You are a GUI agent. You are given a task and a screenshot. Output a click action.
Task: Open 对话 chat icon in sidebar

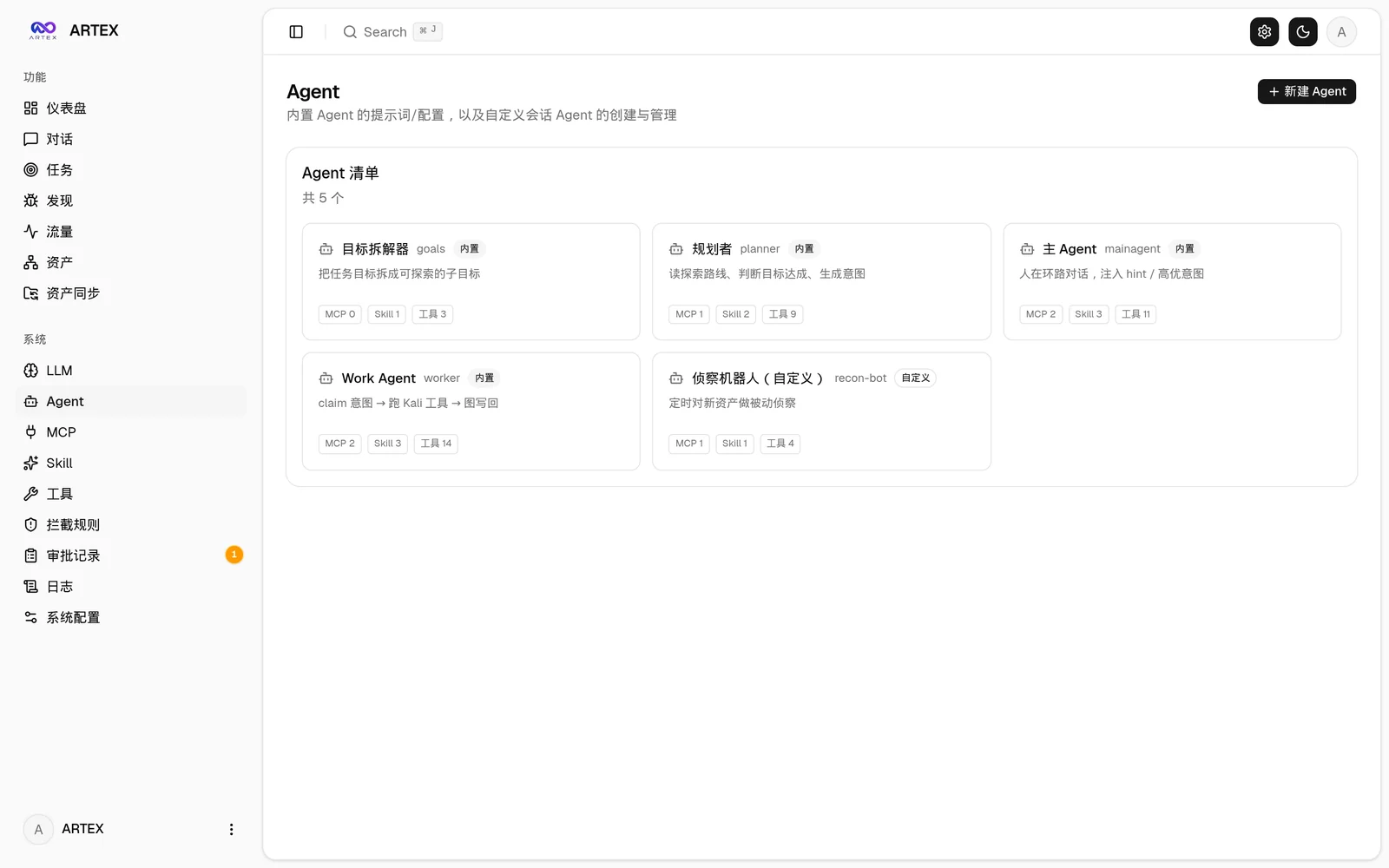point(31,139)
